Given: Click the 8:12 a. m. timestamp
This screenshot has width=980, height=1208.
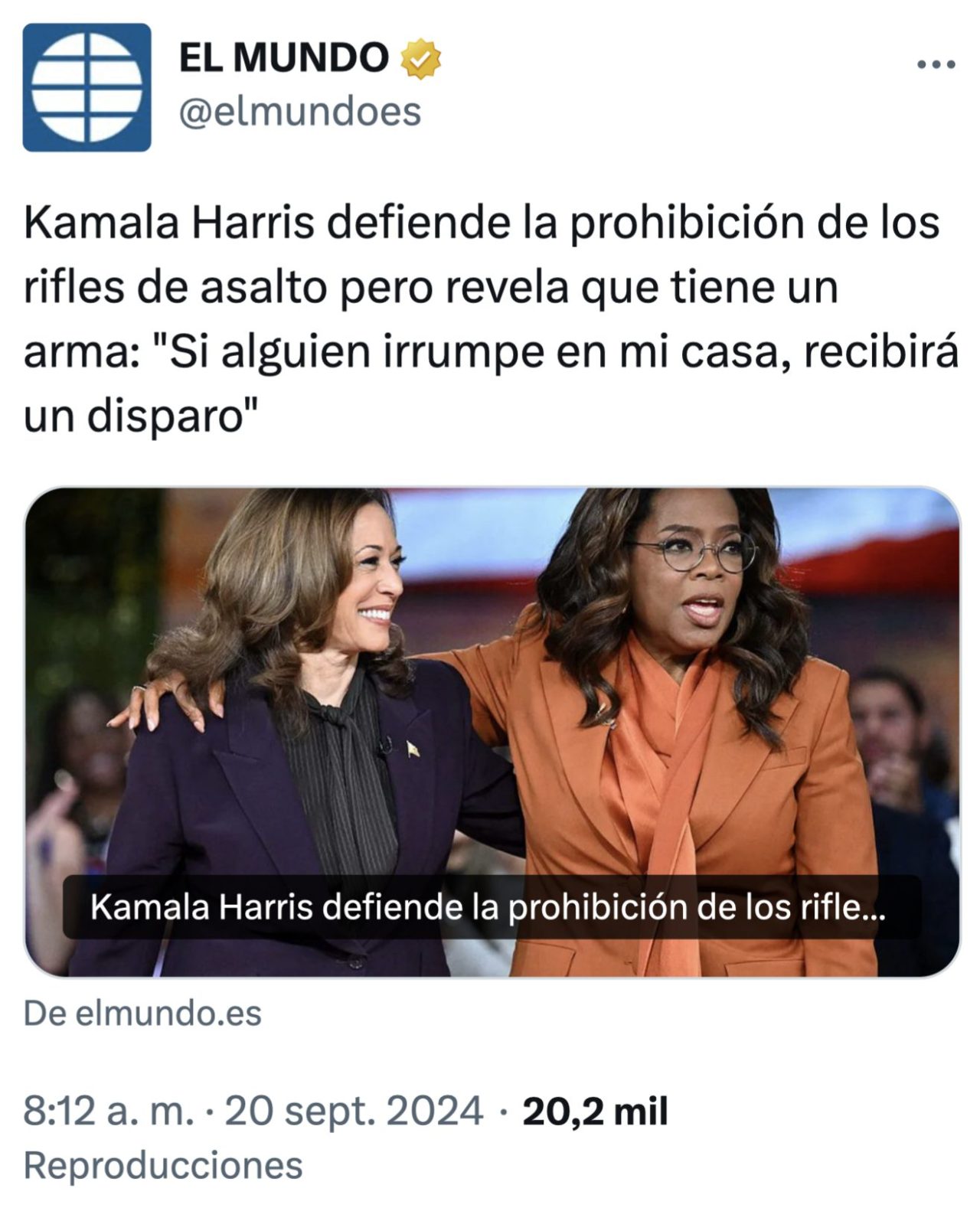Looking at the screenshot, I should [x=108, y=1111].
